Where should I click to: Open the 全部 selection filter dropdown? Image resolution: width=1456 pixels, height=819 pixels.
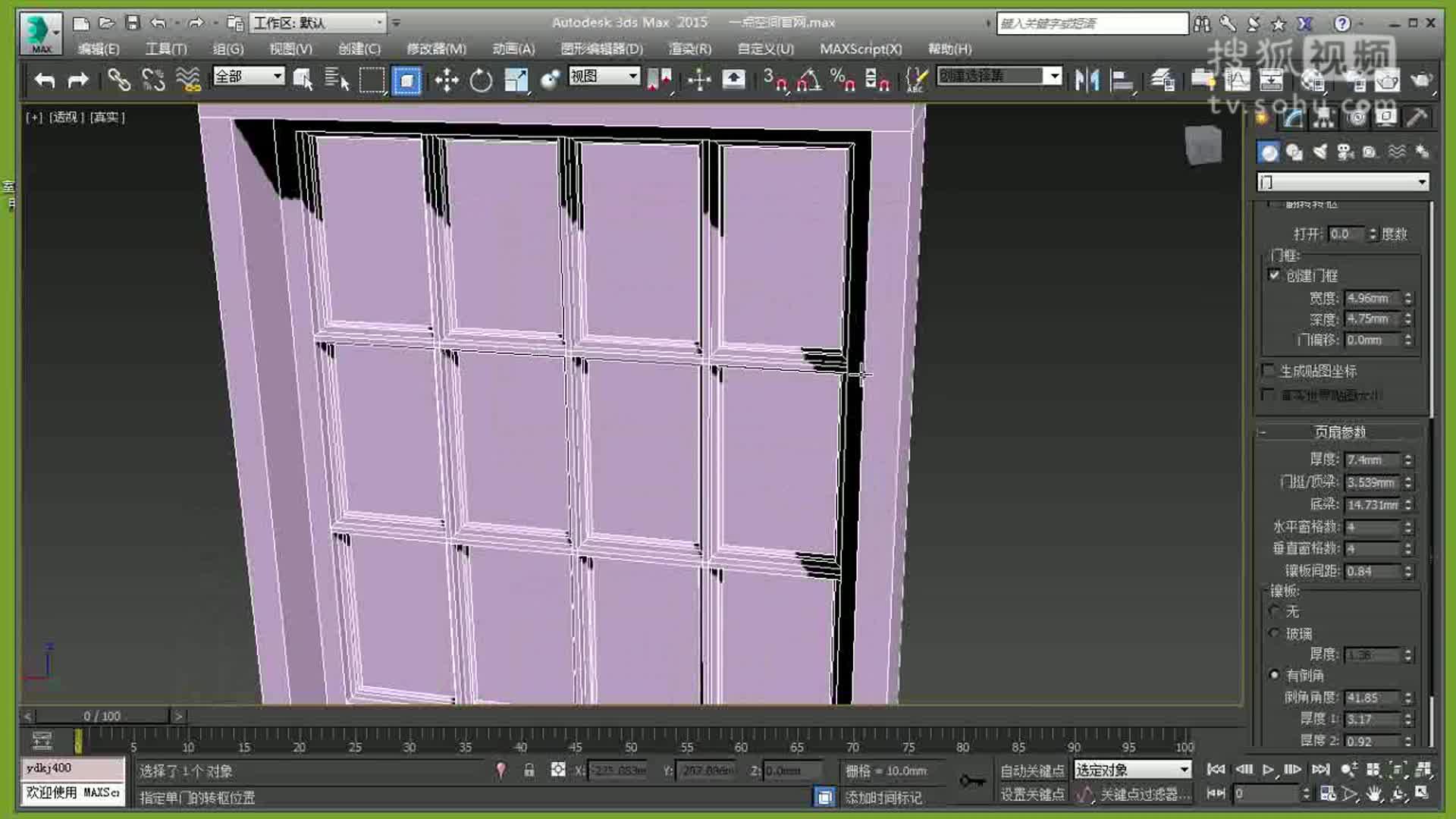tap(278, 76)
